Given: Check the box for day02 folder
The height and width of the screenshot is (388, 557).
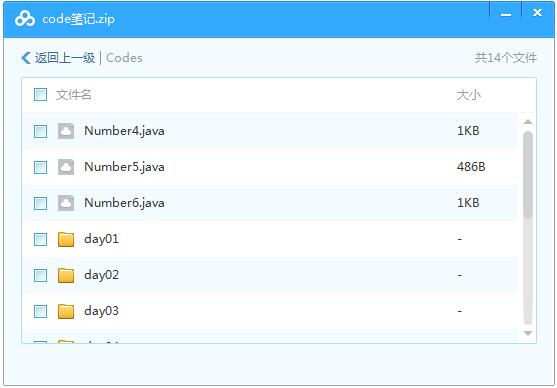Looking at the screenshot, I should point(40,275).
